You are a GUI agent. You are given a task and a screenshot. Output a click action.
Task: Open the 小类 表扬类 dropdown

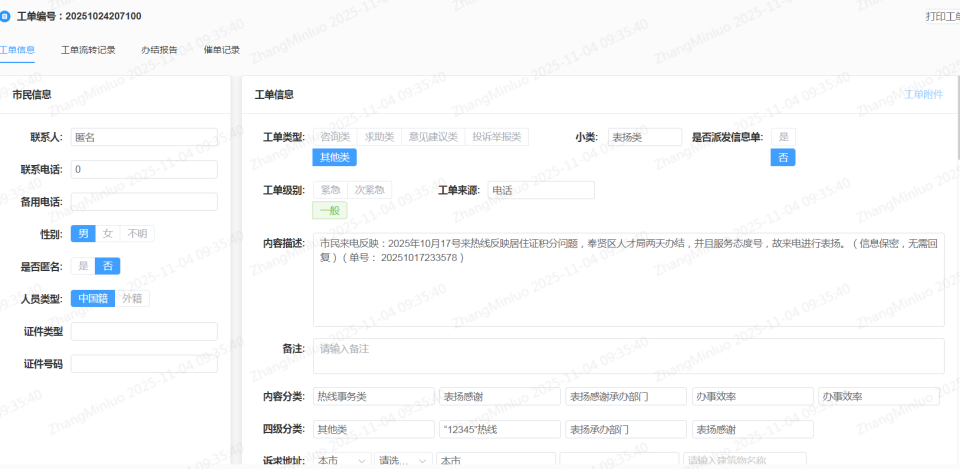(x=645, y=137)
